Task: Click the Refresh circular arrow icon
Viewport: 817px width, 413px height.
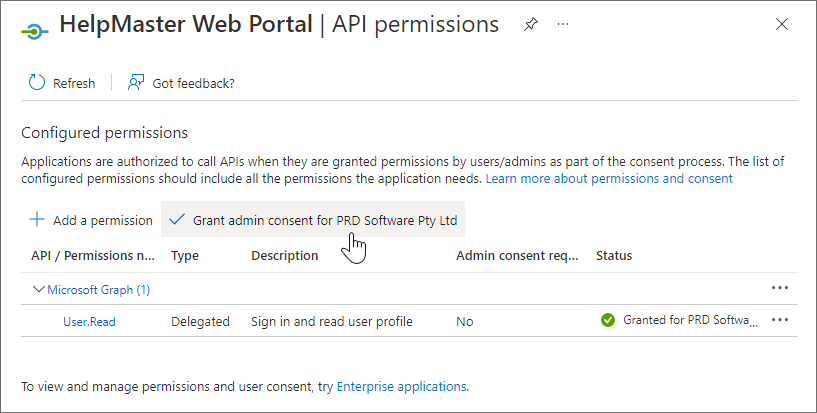Action: coord(37,82)
